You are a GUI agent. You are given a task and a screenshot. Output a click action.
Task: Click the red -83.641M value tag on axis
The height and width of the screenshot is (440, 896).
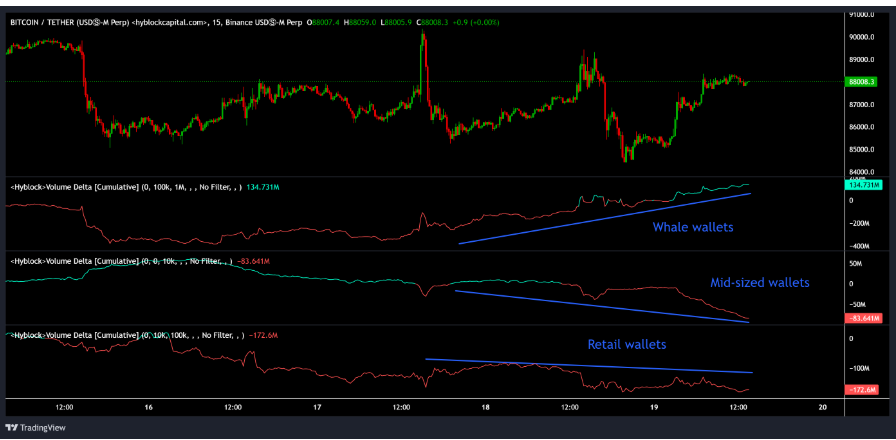pos(862,318)
